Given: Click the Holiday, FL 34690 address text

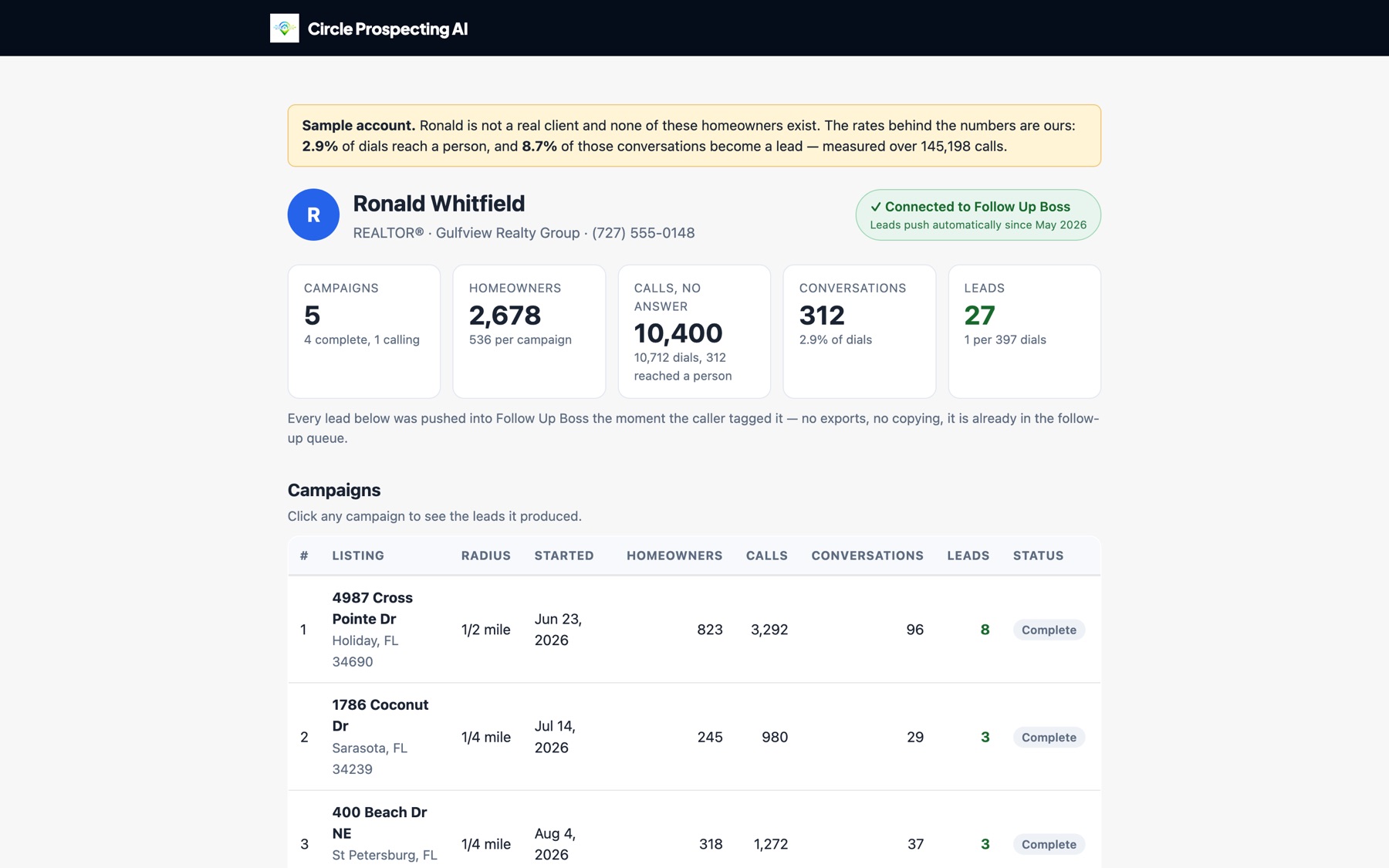Looking at the screenshot, I should pos(365,651).
